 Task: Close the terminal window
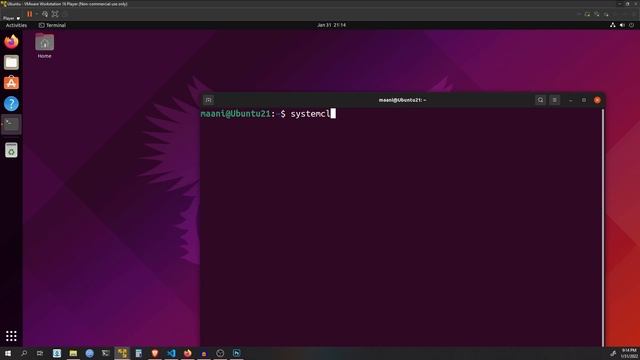(x=597, y=100)
